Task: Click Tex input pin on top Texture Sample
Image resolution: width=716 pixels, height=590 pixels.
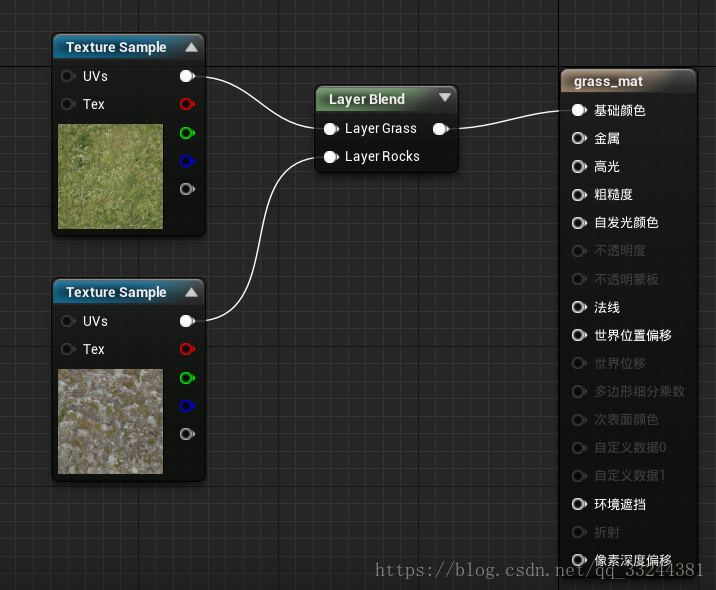Action: 68,104
